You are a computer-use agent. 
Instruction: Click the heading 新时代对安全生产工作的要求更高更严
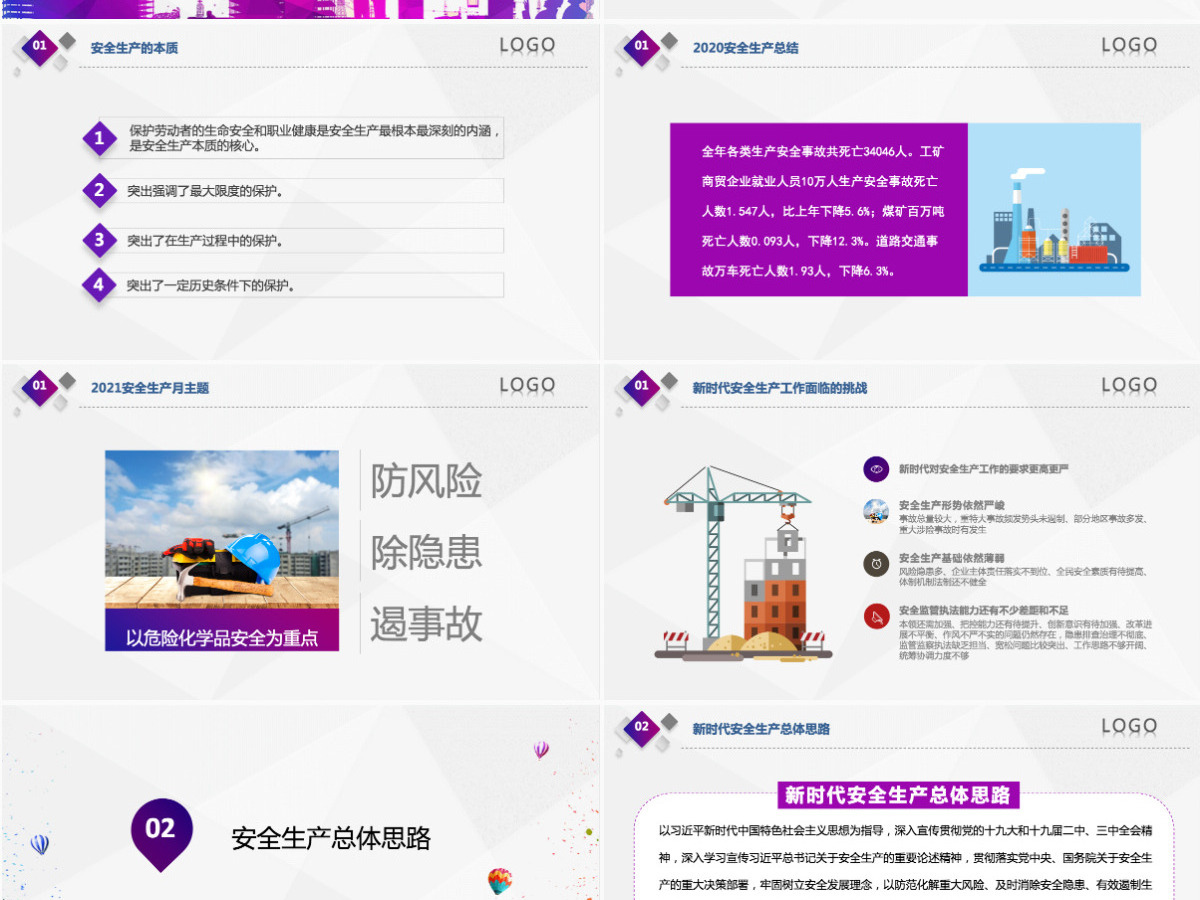pyautogui.click(x=984, y=469)
